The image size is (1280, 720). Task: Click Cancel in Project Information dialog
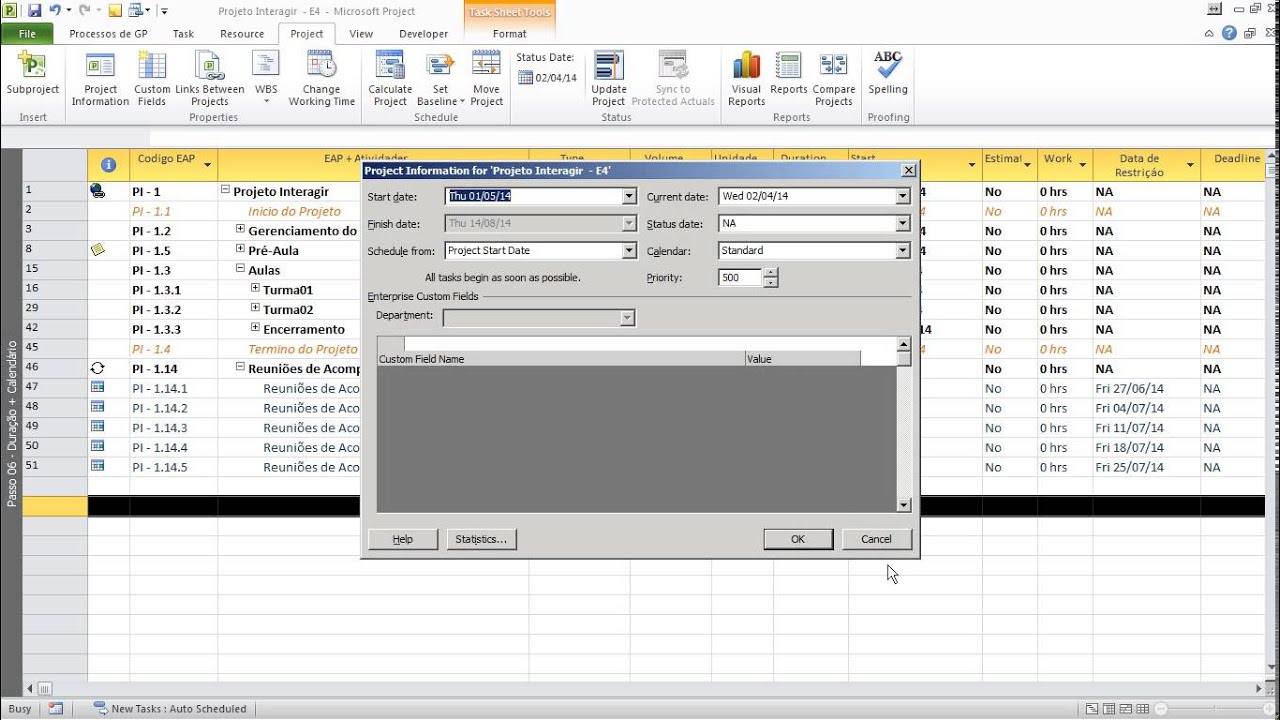[876, 539]
